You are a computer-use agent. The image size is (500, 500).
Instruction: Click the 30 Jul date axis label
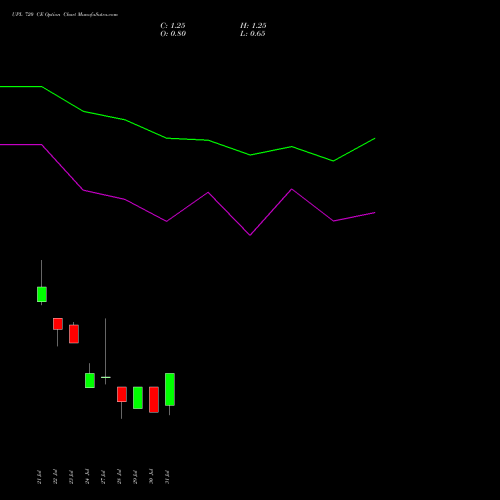tap(151, 477)
